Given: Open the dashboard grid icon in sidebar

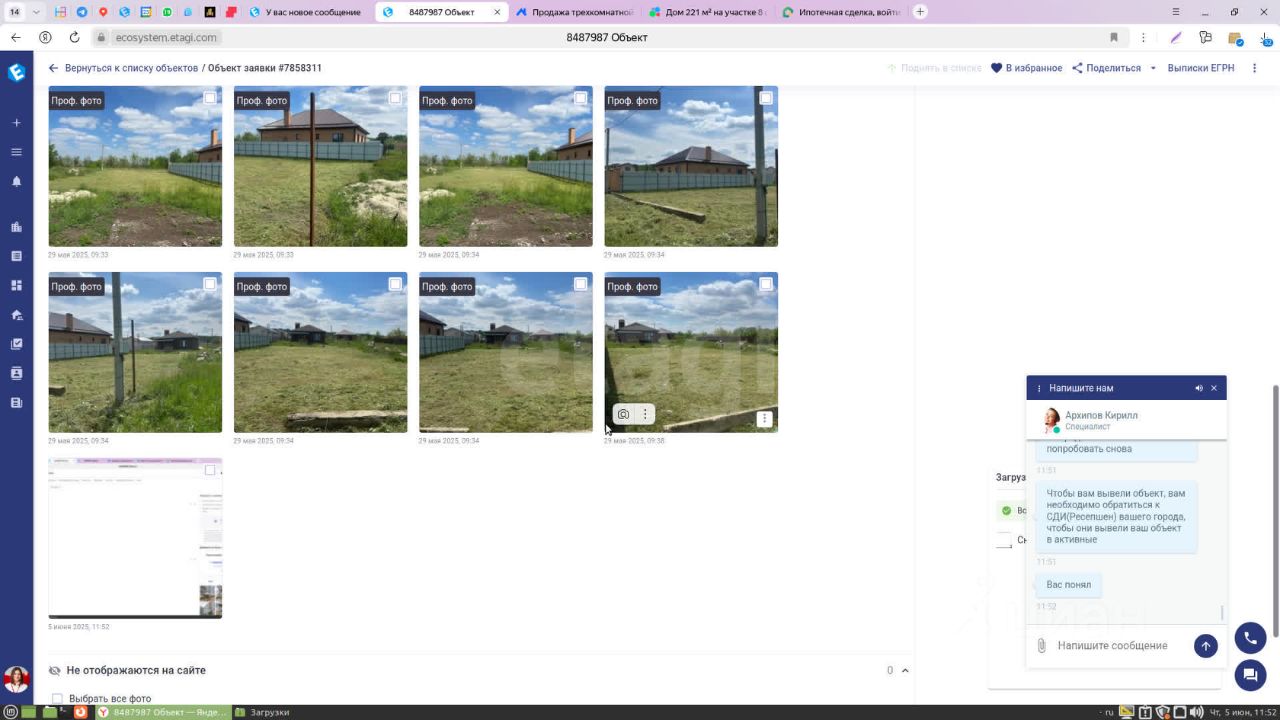Looking at the screenshot, I should point(16,285).
